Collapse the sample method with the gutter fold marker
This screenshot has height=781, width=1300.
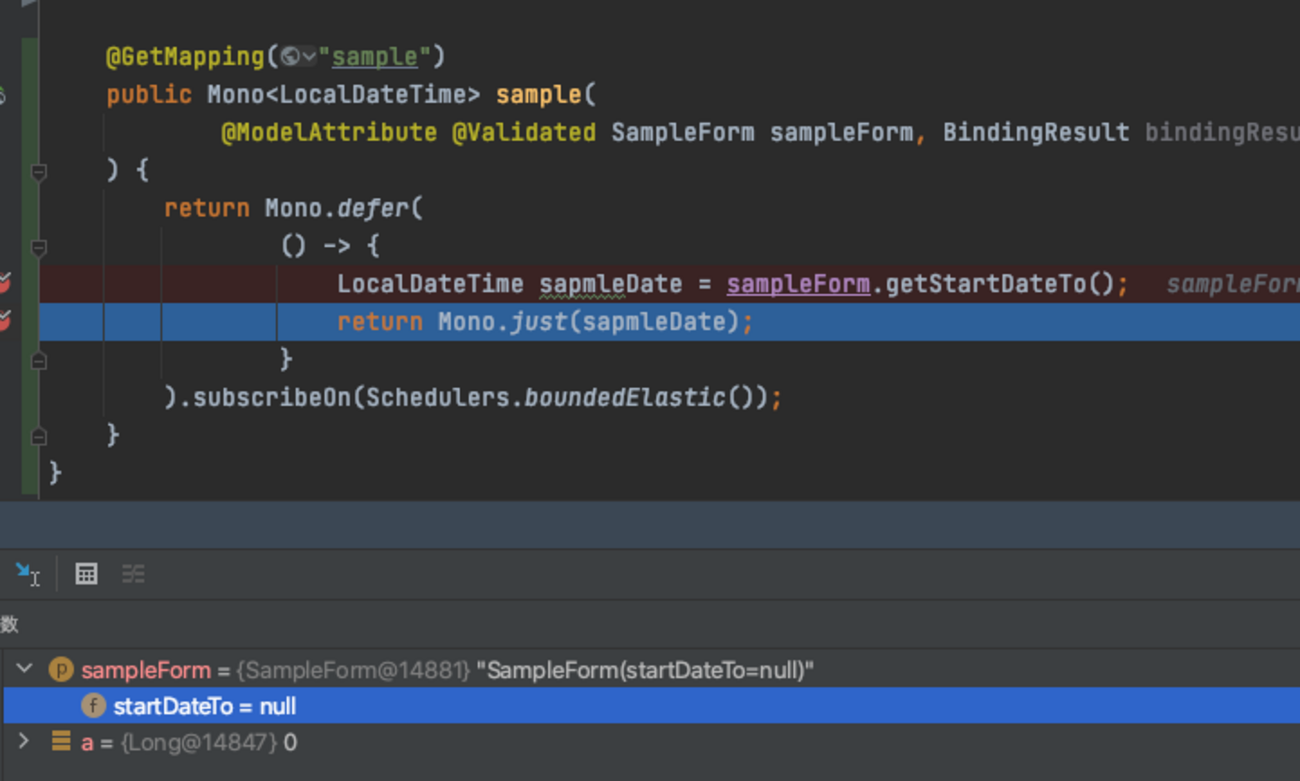(38, 172)
